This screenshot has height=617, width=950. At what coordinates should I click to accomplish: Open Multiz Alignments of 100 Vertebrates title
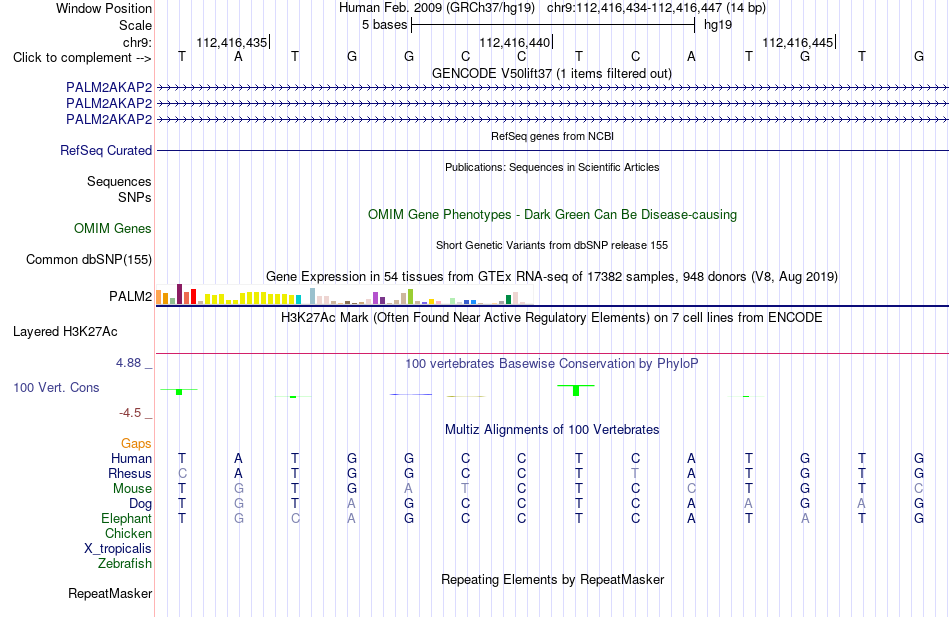click(552, 430)
